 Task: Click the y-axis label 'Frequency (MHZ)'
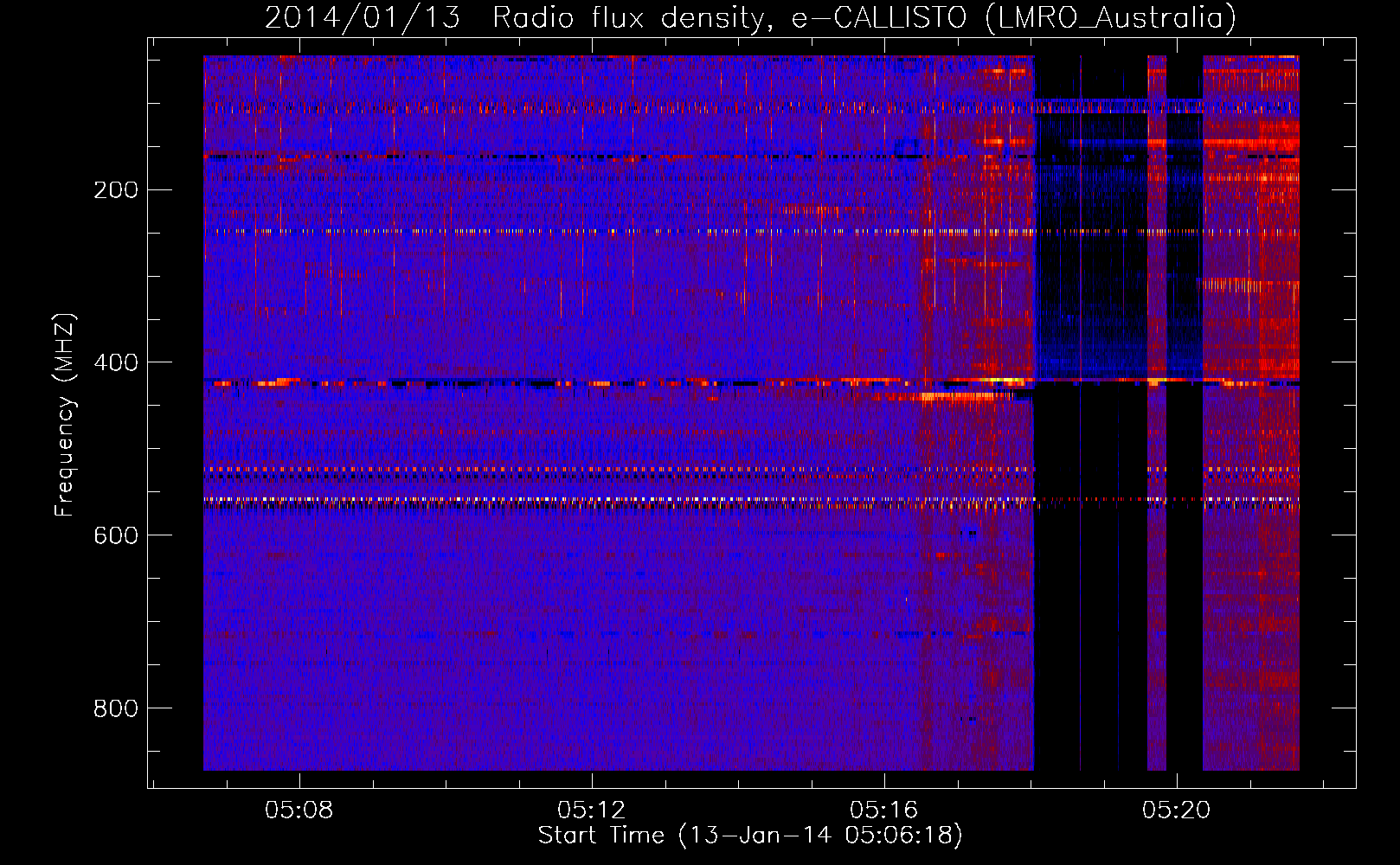click(65, 415)
